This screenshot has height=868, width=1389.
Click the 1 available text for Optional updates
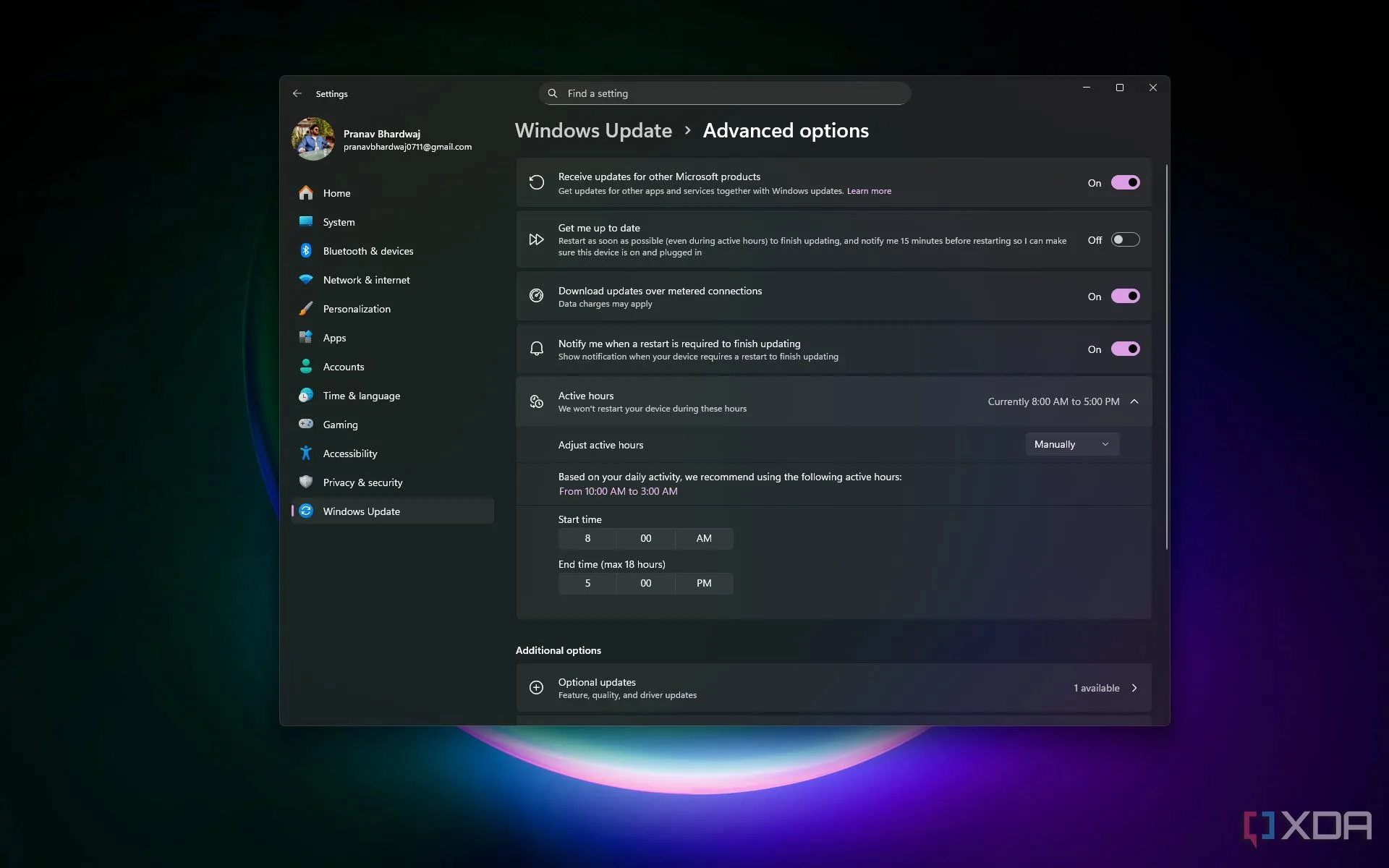click(1097, 688)
